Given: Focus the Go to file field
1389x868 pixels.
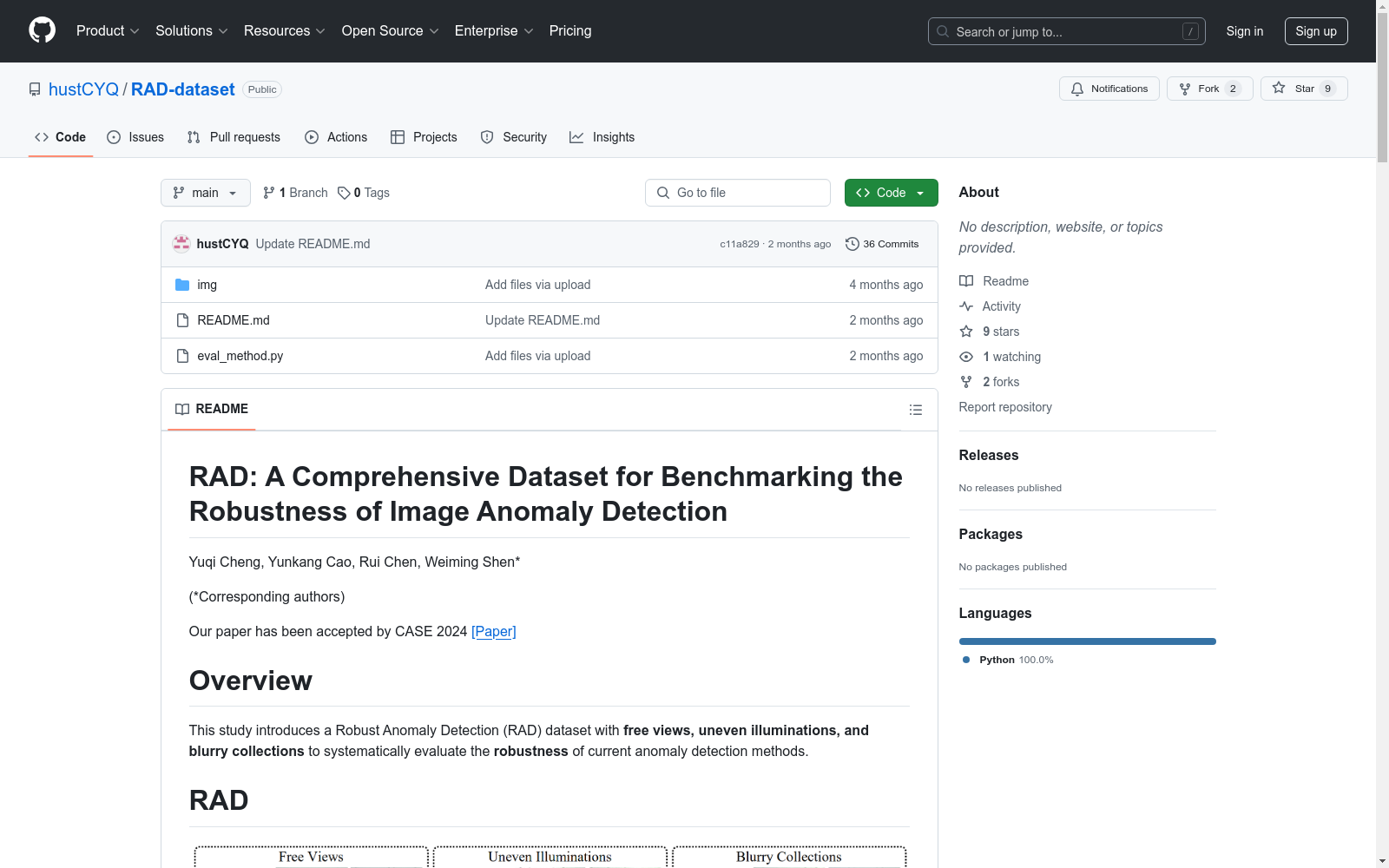Looking at the screenshot, I should (x=738, y=193).
